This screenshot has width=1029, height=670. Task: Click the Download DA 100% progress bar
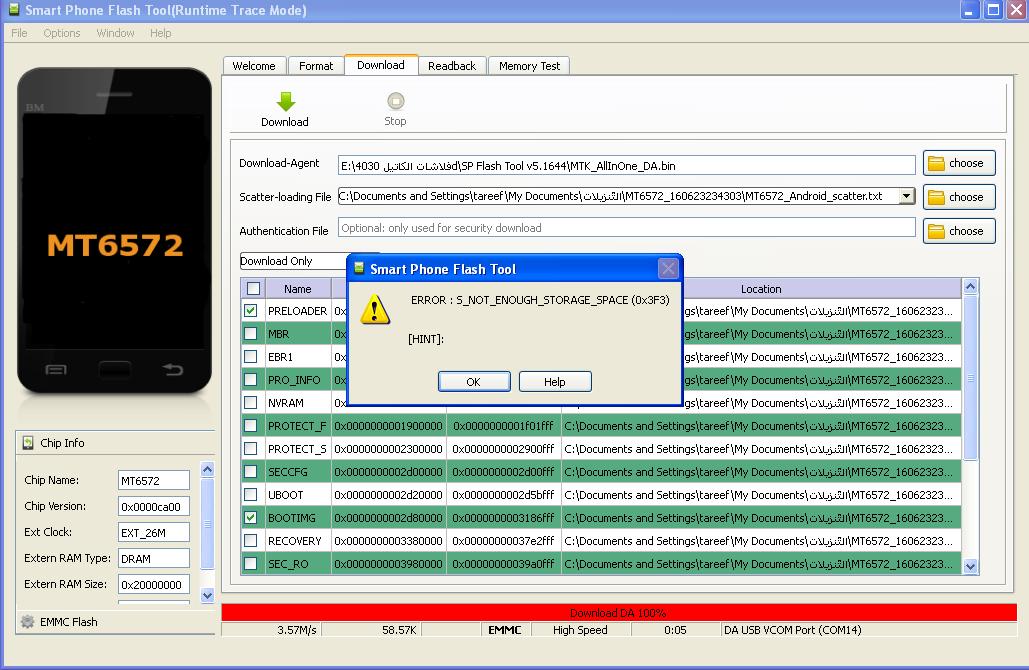tap(619, 613)
